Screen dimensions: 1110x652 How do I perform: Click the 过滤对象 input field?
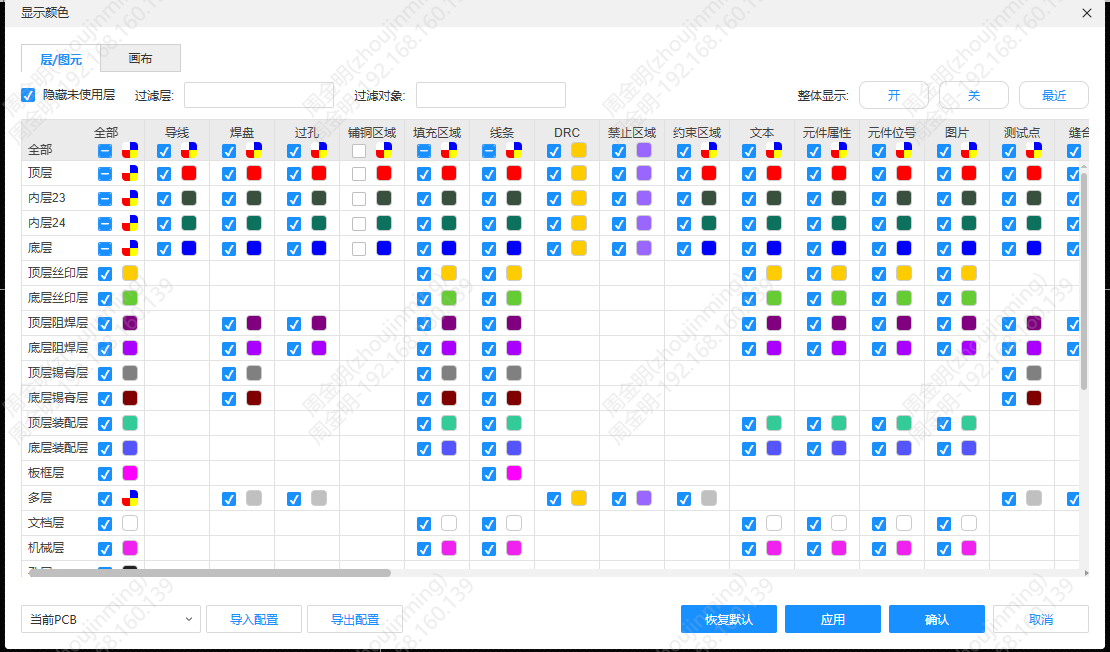pyautogui.click(x=491, y=96)
